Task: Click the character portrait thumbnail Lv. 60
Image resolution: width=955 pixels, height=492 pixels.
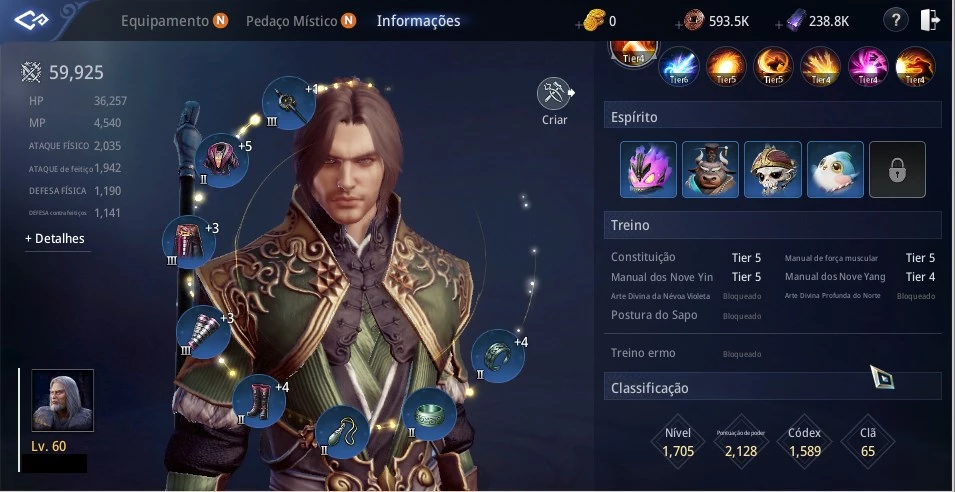Action: [63, 400]
